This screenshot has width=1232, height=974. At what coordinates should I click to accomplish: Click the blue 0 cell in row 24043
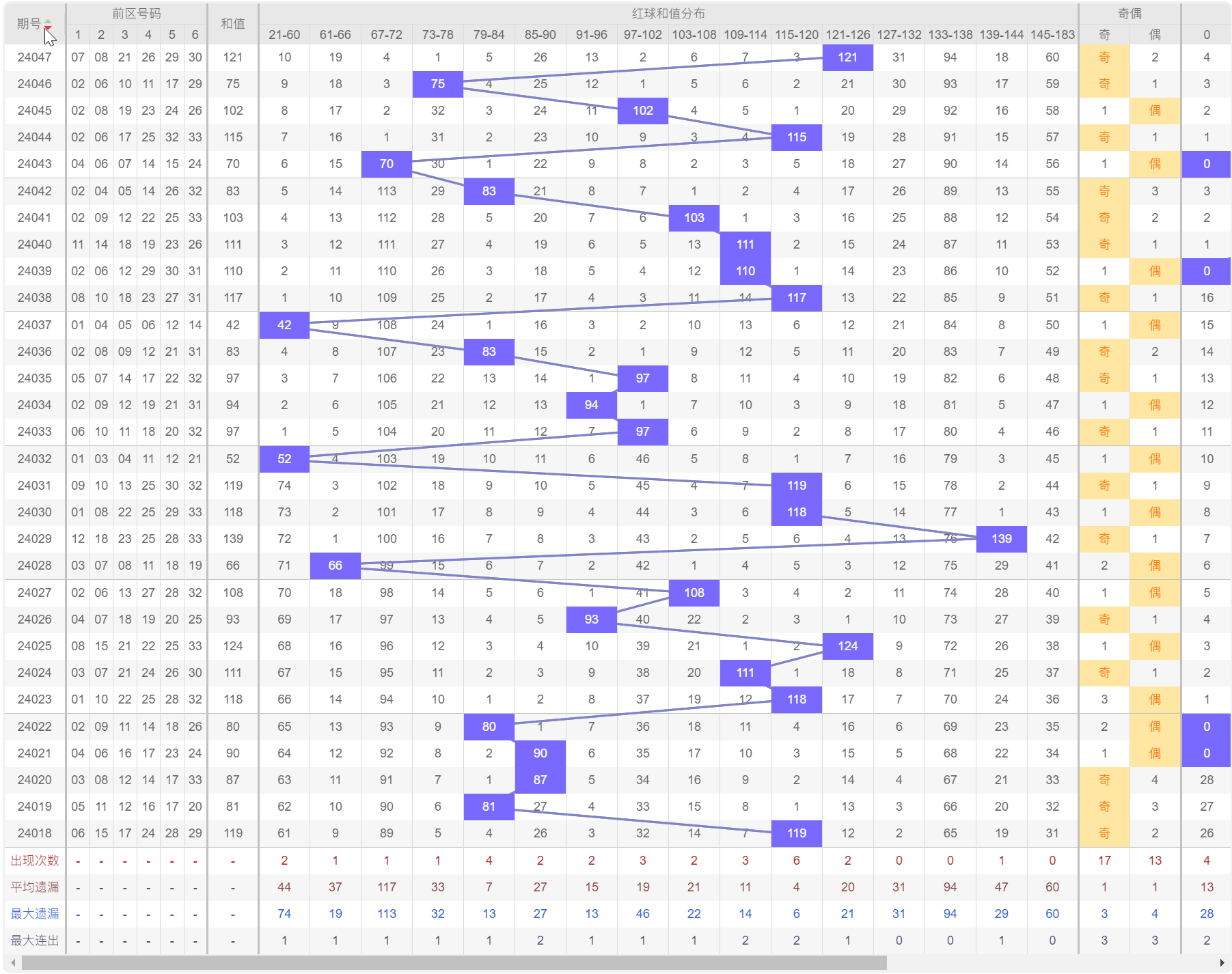pos(1207,164)
